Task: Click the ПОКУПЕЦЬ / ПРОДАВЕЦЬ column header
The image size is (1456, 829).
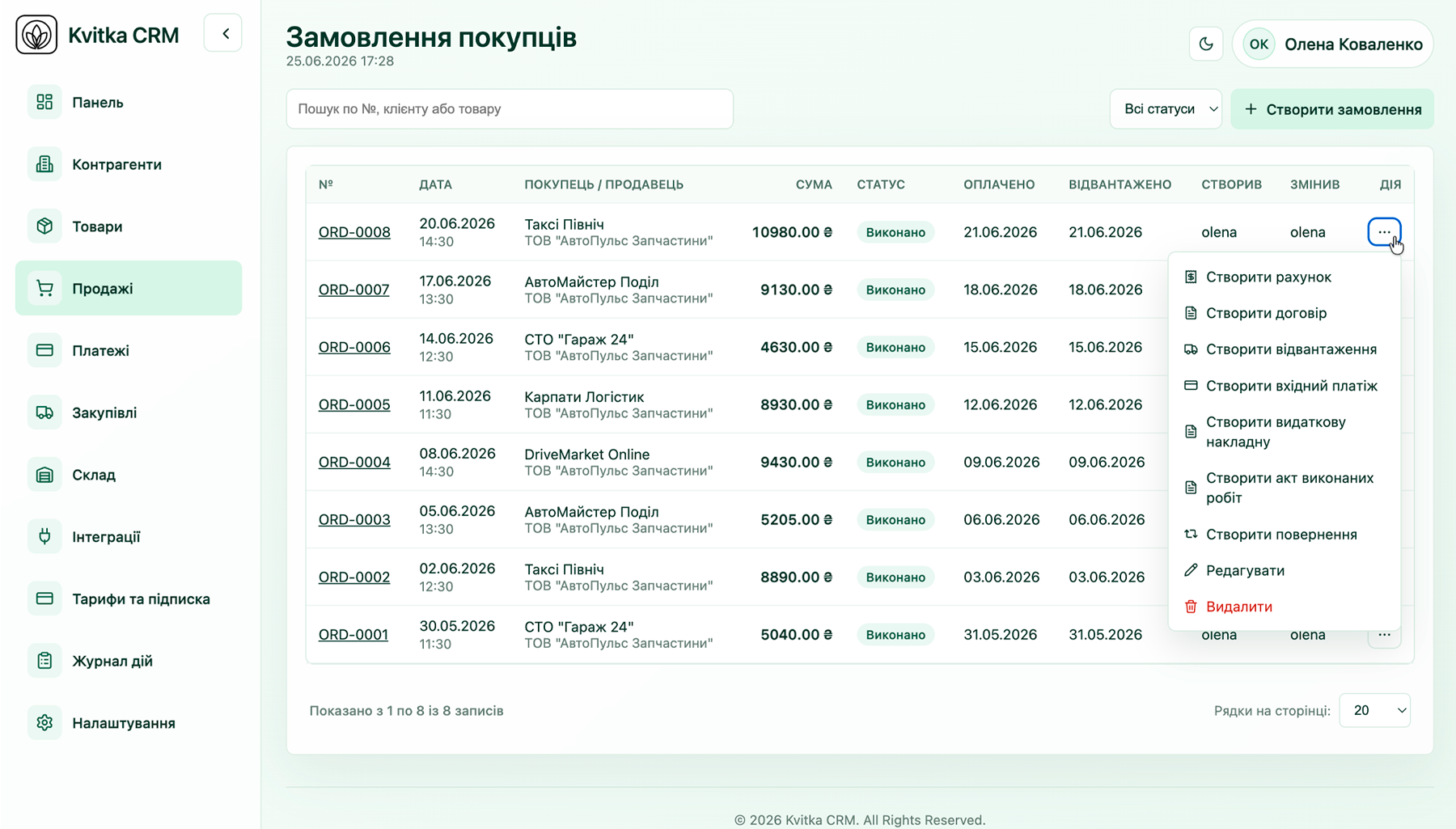Action: [603, 184]
